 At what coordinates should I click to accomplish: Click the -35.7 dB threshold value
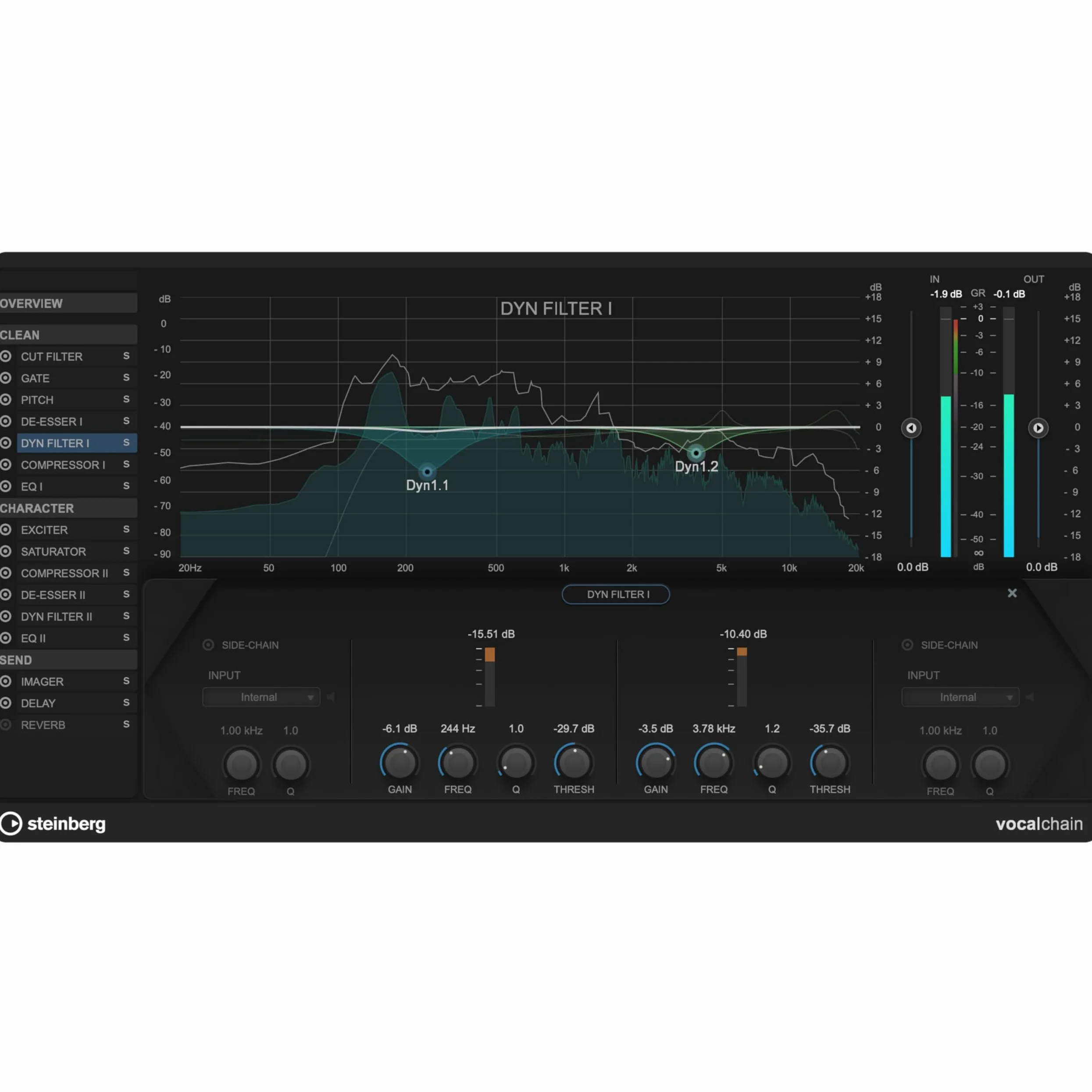tap(830, 728)
